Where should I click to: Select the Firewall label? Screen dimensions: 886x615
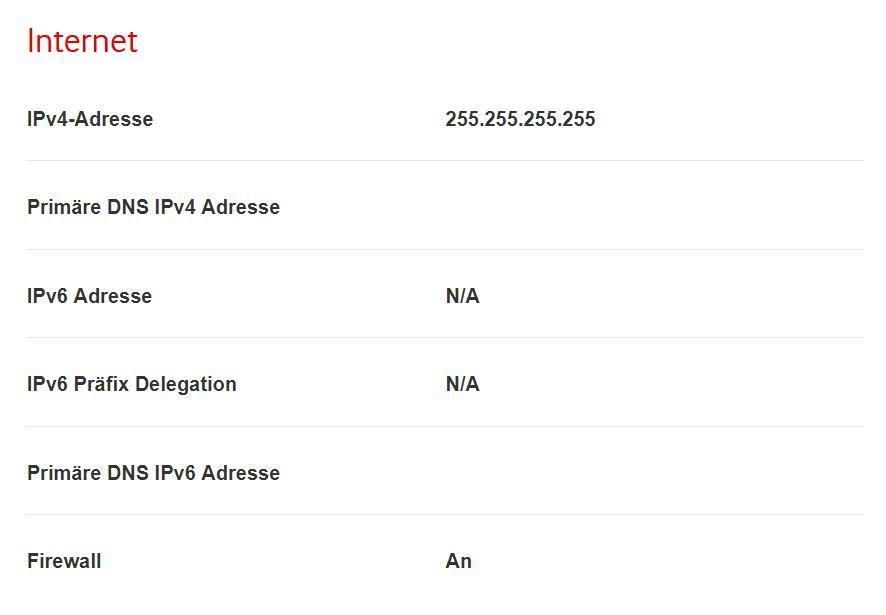coord(64,561)
